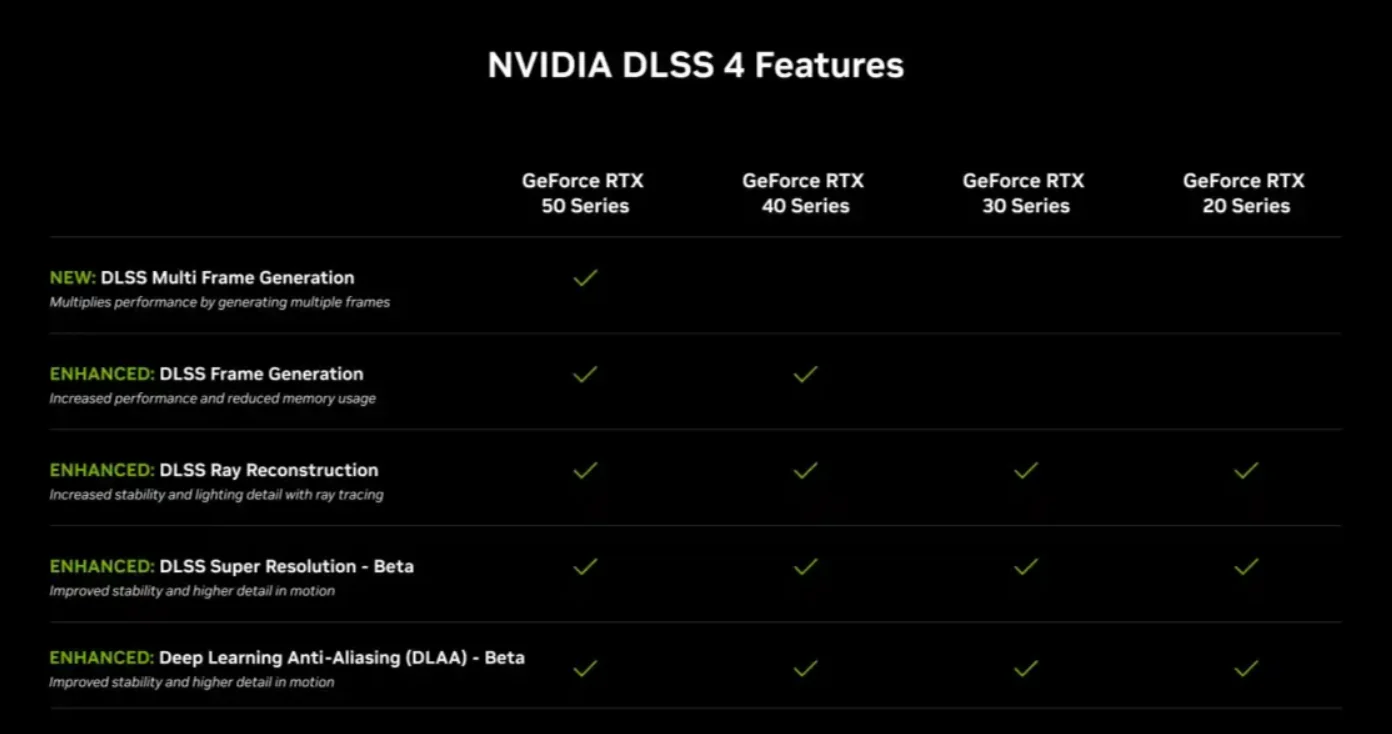The height and width of the screenshot is (734, 1392).
Task: Click the 20 Series Ray Reconstruction checkmark
Action: [1245, 470]
